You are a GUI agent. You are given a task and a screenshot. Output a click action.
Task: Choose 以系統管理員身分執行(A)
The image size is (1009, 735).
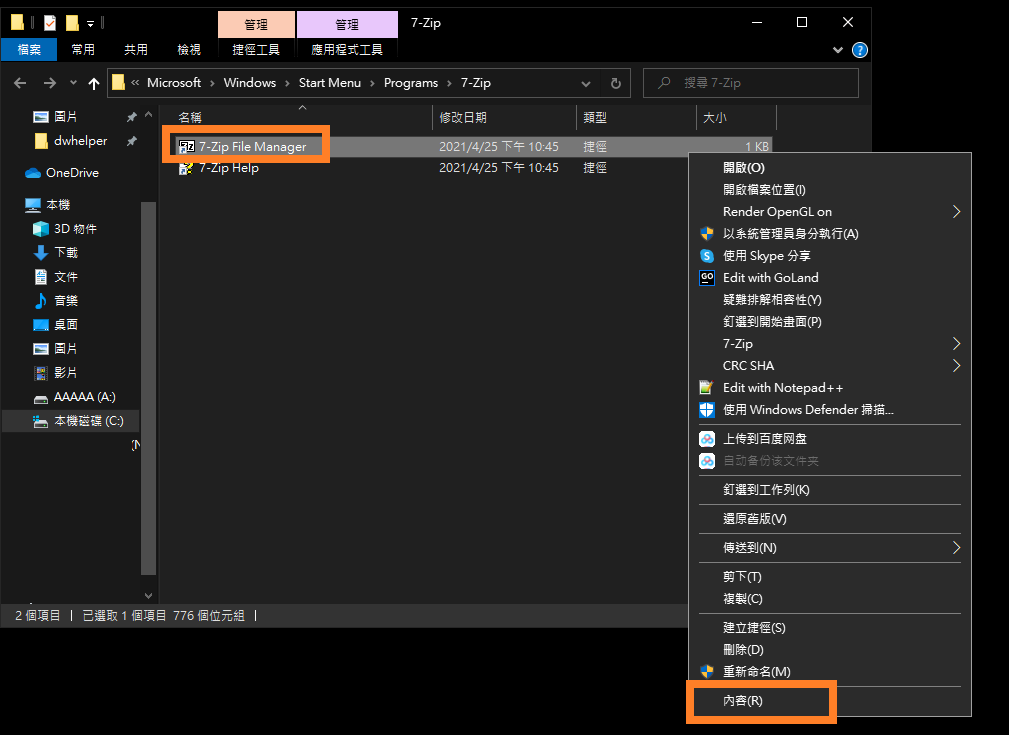(x=790, y=234)
